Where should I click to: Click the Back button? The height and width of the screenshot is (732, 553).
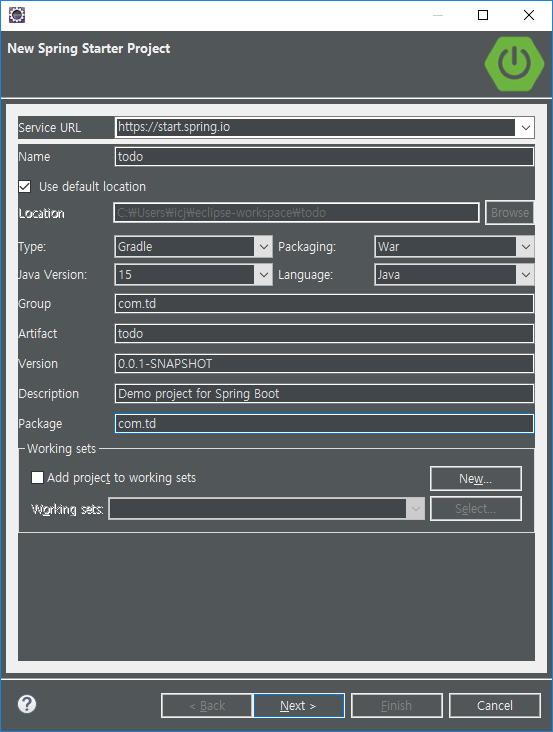click(207, 705)
